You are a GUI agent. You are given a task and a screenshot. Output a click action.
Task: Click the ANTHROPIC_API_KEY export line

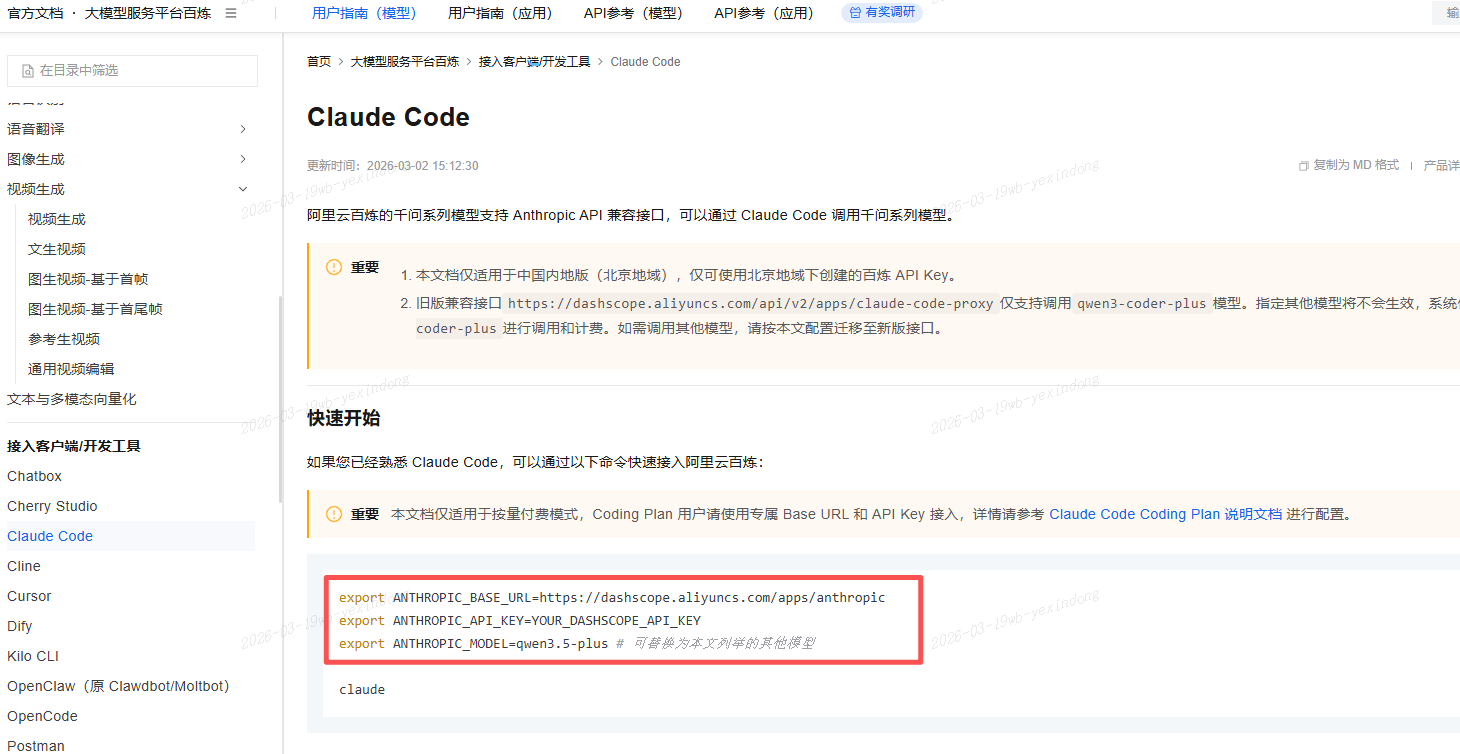click(x=520, y=621)
